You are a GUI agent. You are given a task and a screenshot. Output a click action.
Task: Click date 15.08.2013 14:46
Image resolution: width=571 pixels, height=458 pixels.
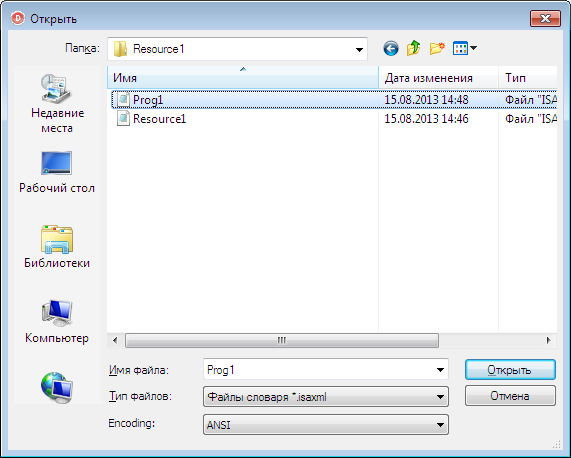(426, 119)
